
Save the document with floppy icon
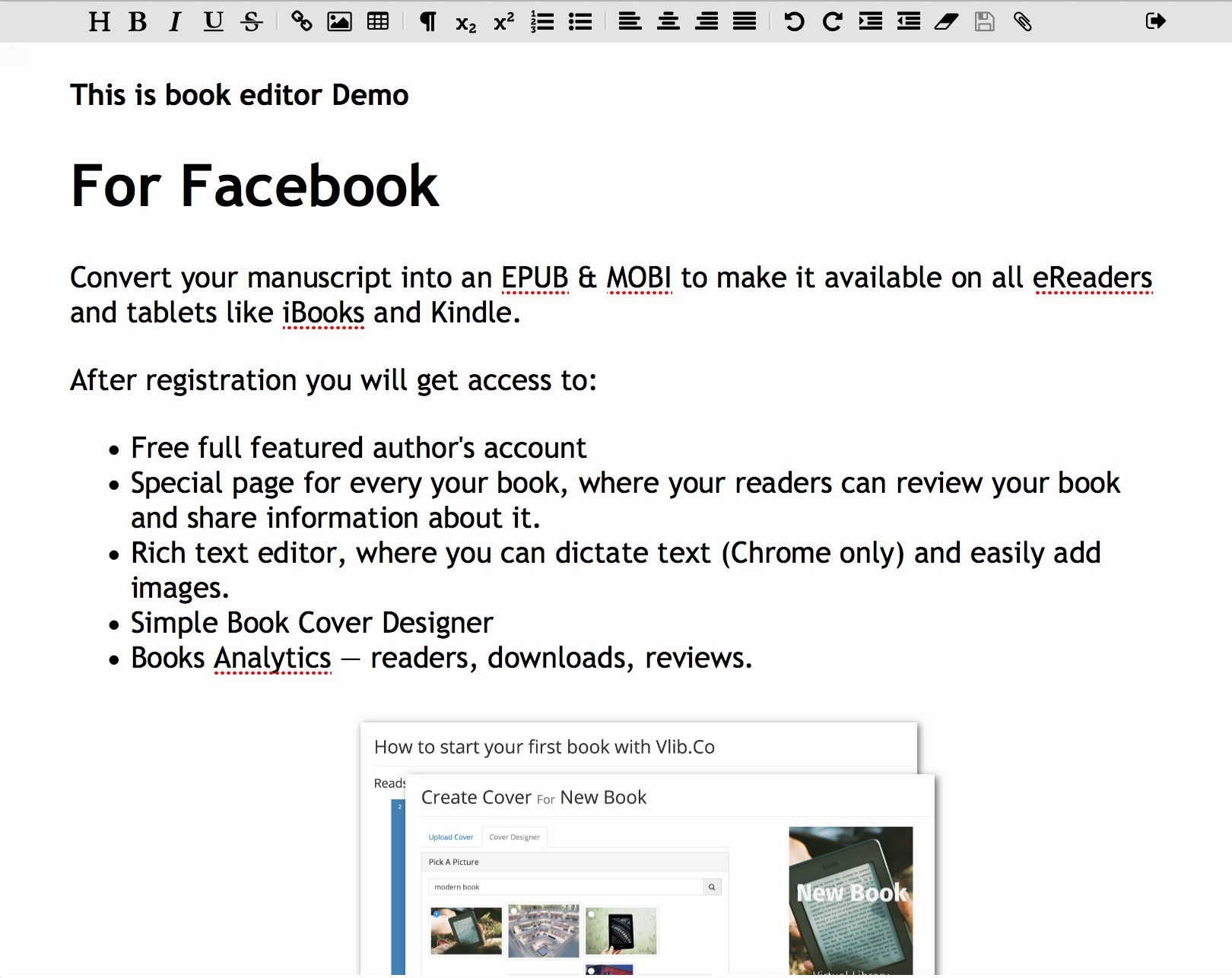click(x=985, y=21)
